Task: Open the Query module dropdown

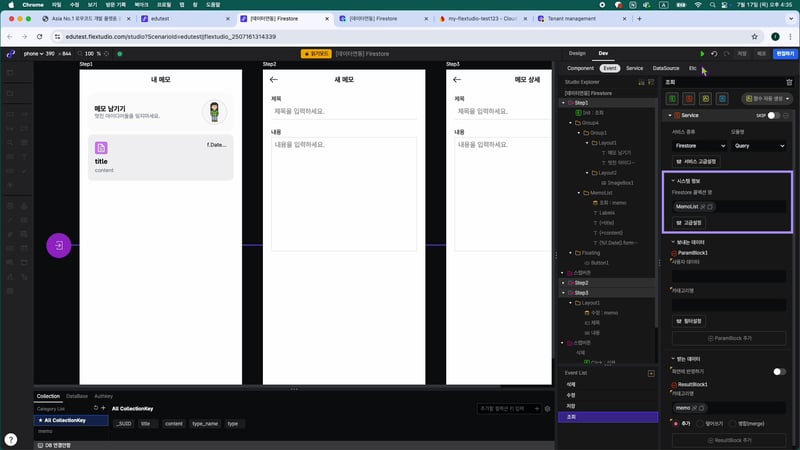Action: click(758, 145)
